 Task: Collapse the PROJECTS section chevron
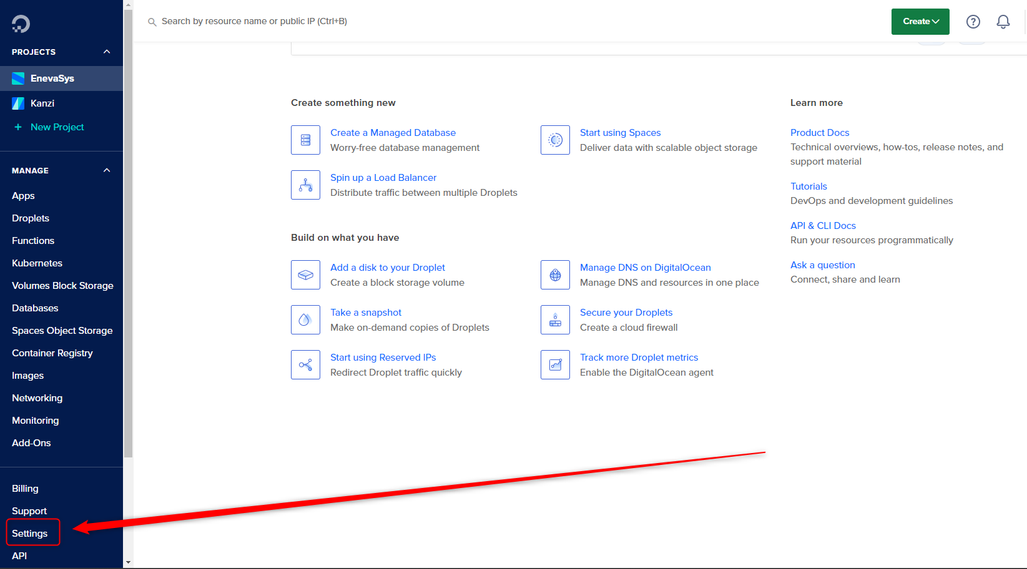coord(107,52)
